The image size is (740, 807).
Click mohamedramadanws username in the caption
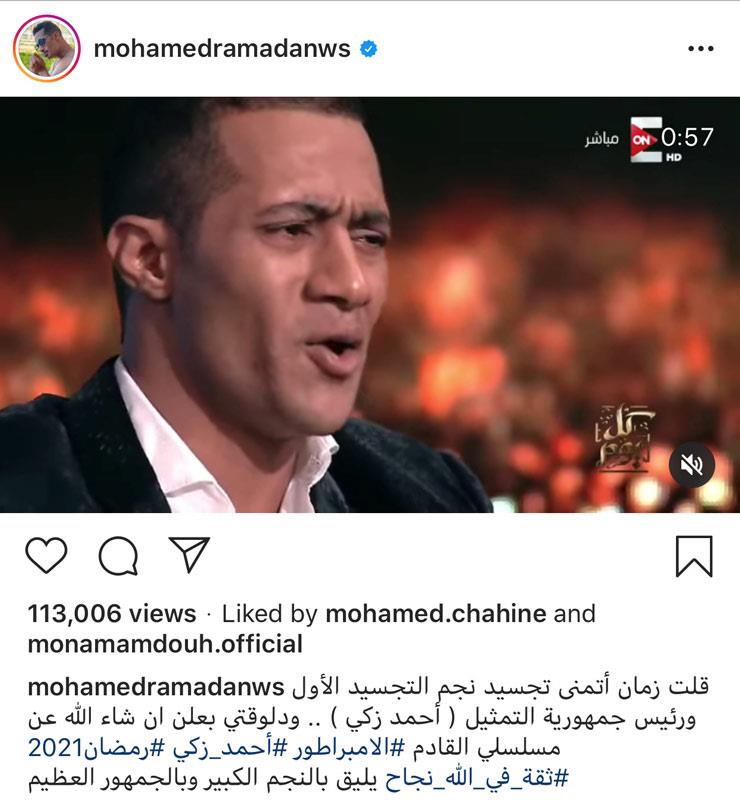click(156, 687)
